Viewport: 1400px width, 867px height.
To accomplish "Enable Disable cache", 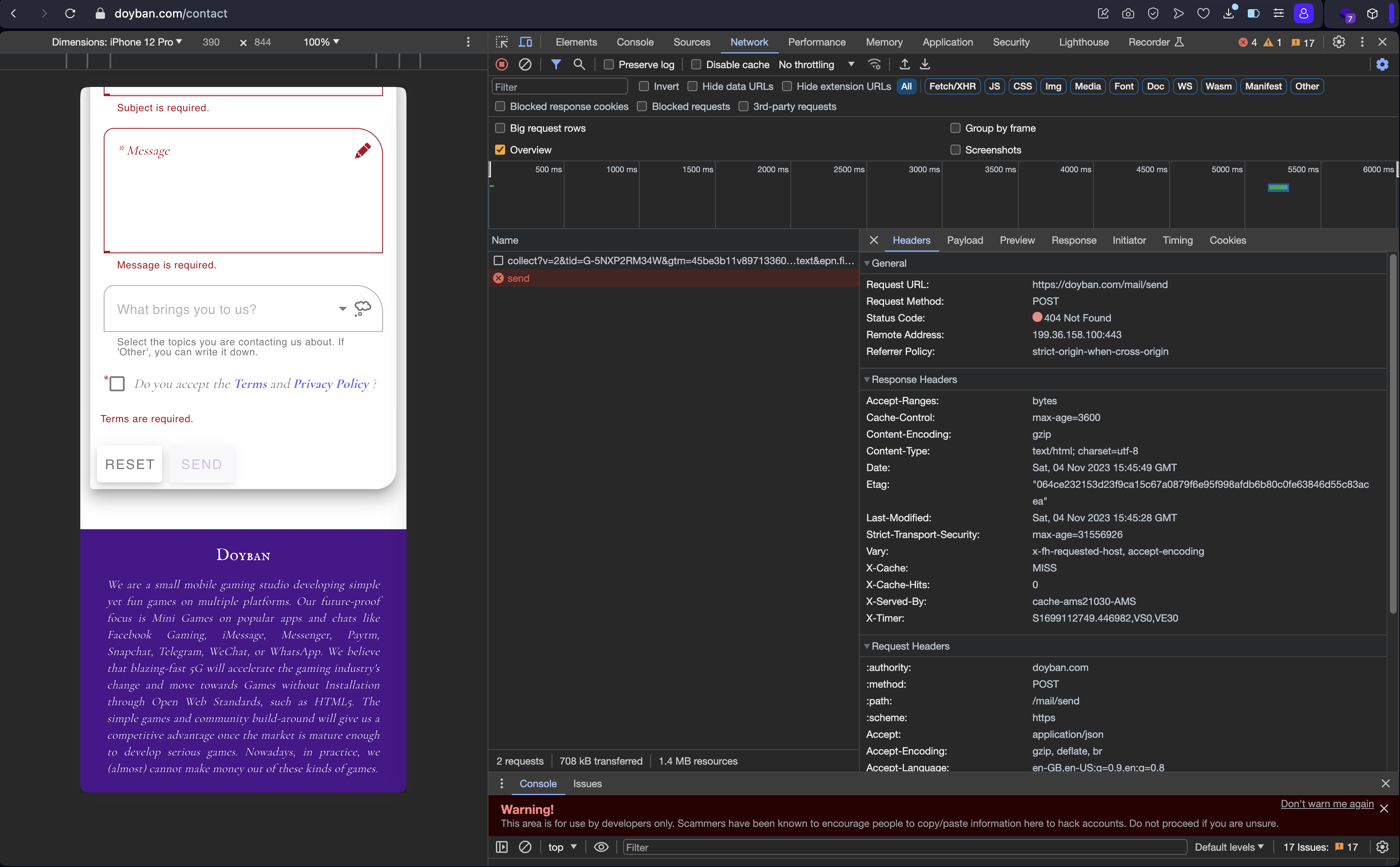I will 696,64.
